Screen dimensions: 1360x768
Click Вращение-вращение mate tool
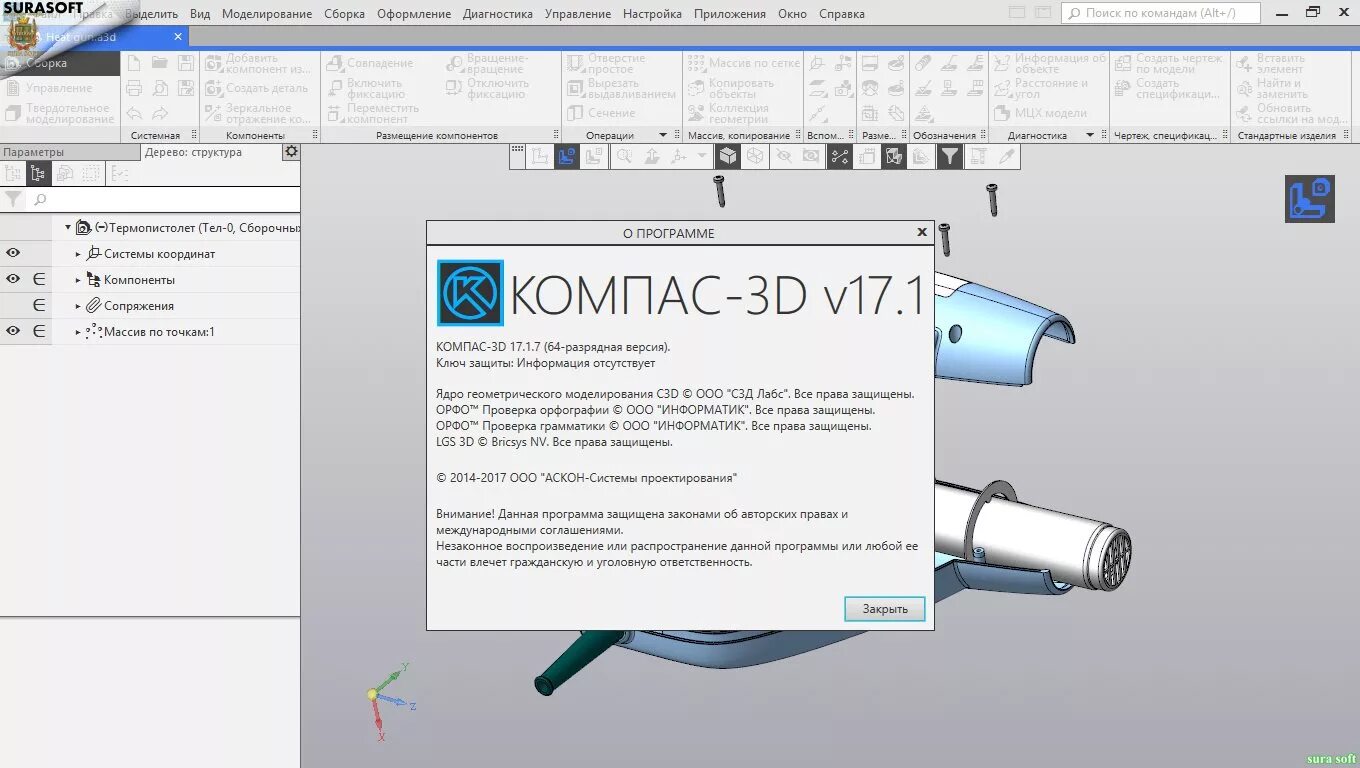tap(489, 64)
